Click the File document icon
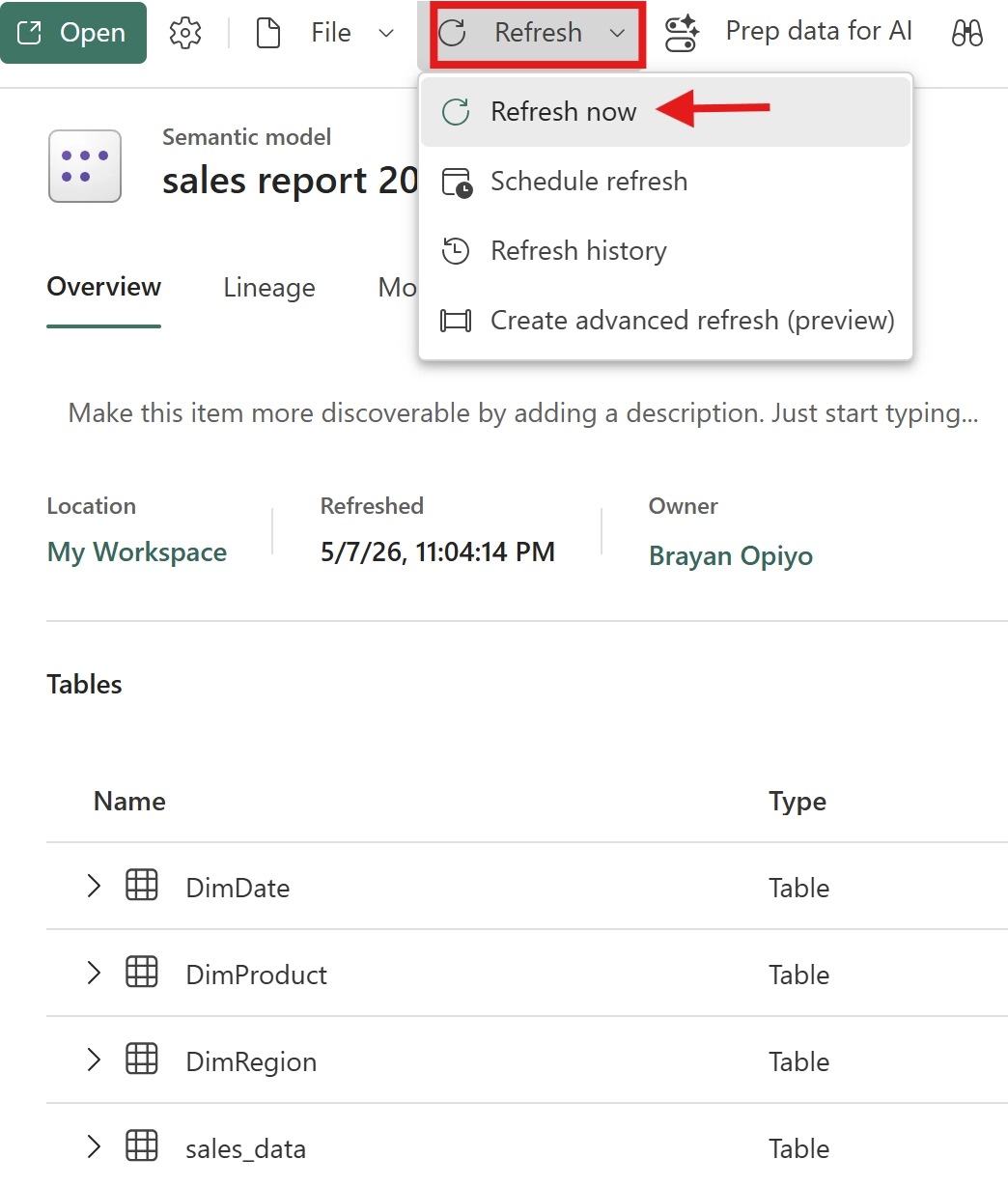This screenshot has height=1187, width=1008. point(267,33)
